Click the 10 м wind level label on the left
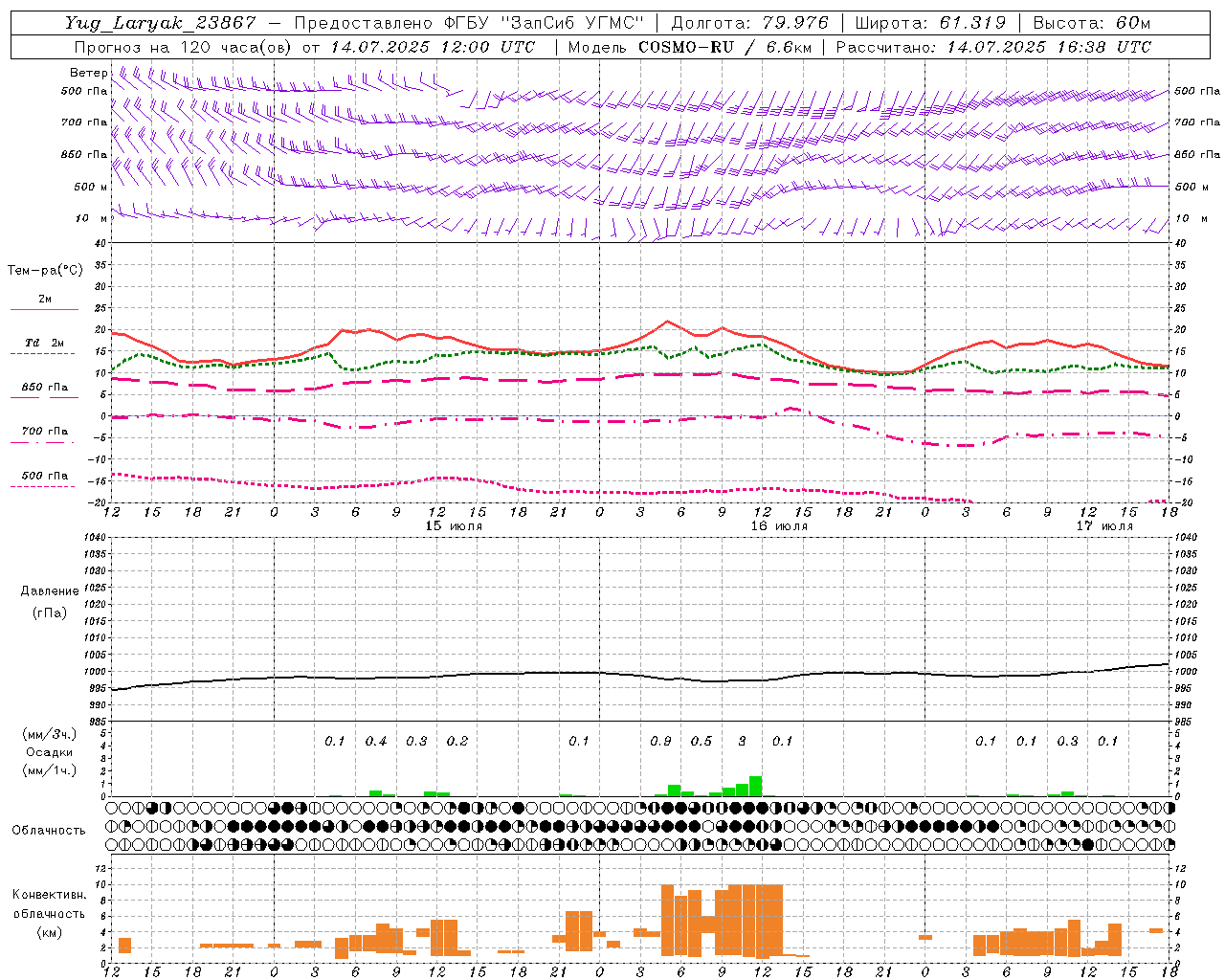This screenshot has height=980, width=1225. tap(92, 218)
